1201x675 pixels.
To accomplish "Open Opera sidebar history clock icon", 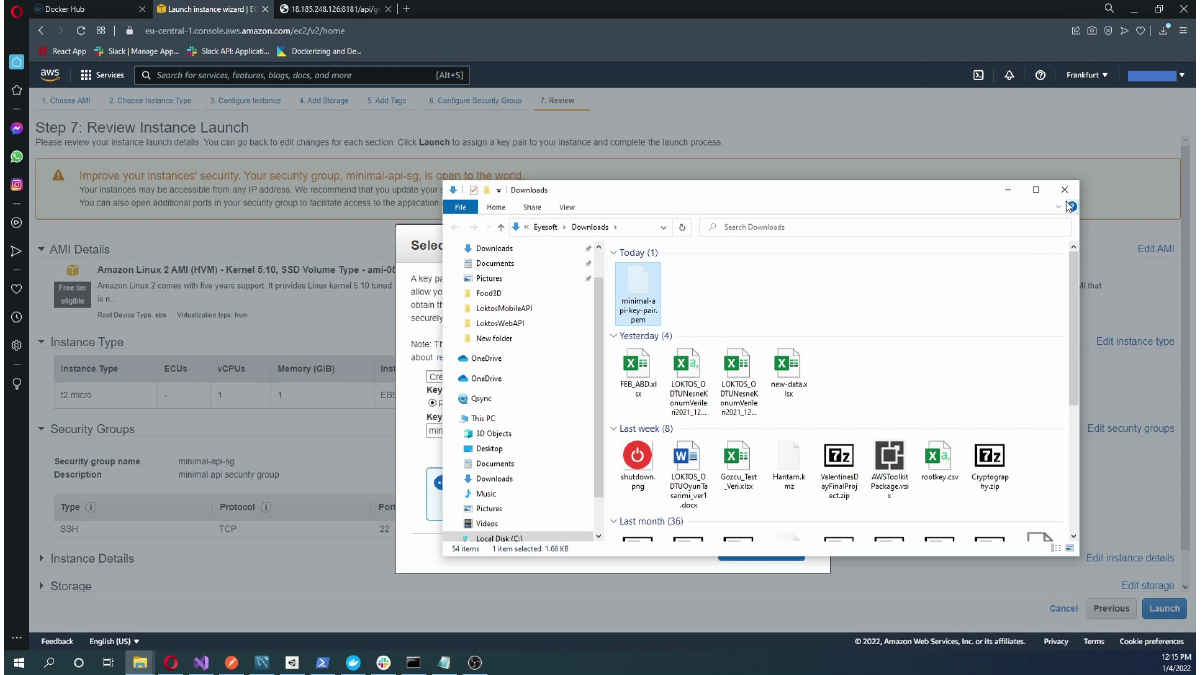I will pos(16,317).
